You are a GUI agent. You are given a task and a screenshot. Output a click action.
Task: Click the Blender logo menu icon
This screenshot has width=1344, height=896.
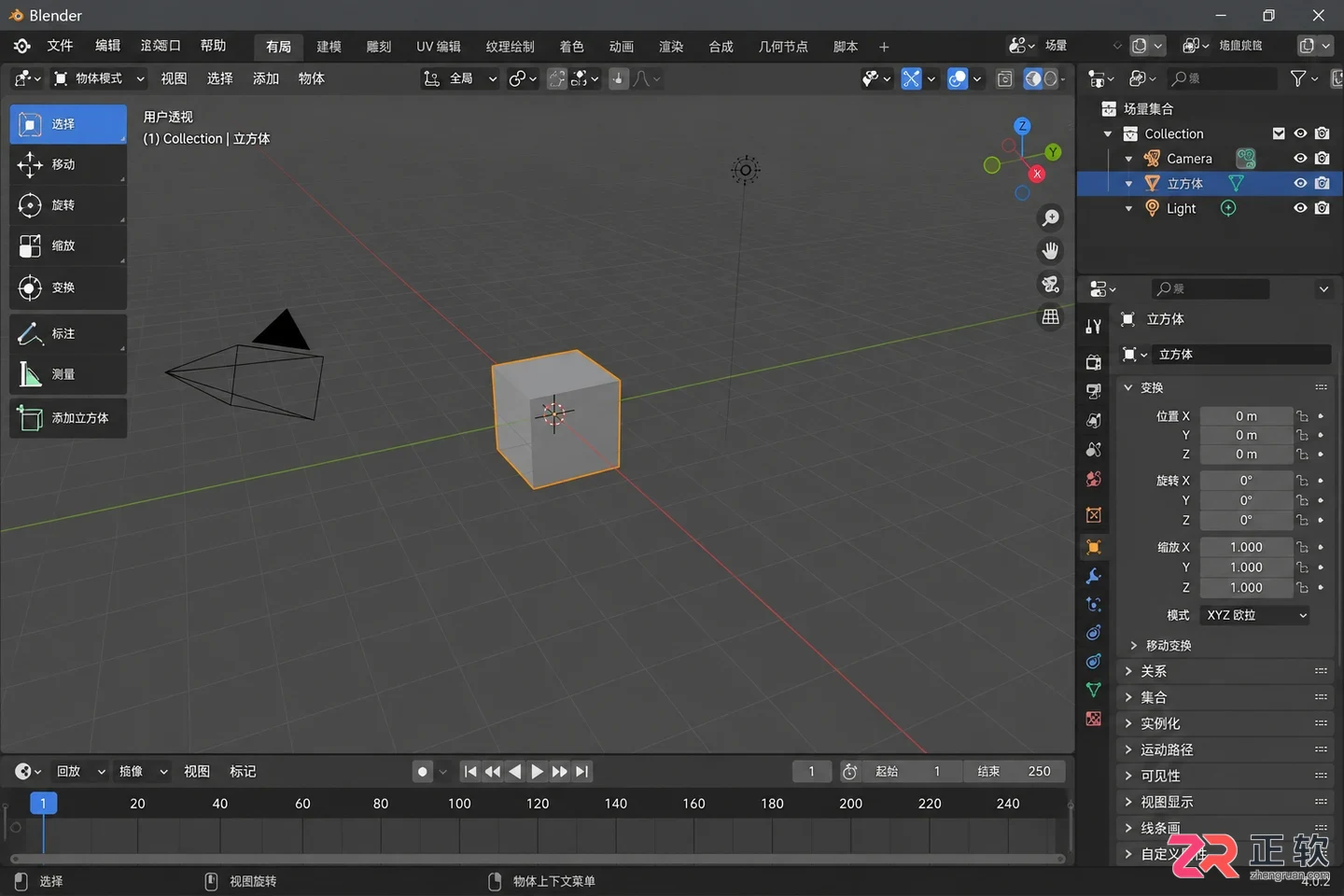point(22,46)
